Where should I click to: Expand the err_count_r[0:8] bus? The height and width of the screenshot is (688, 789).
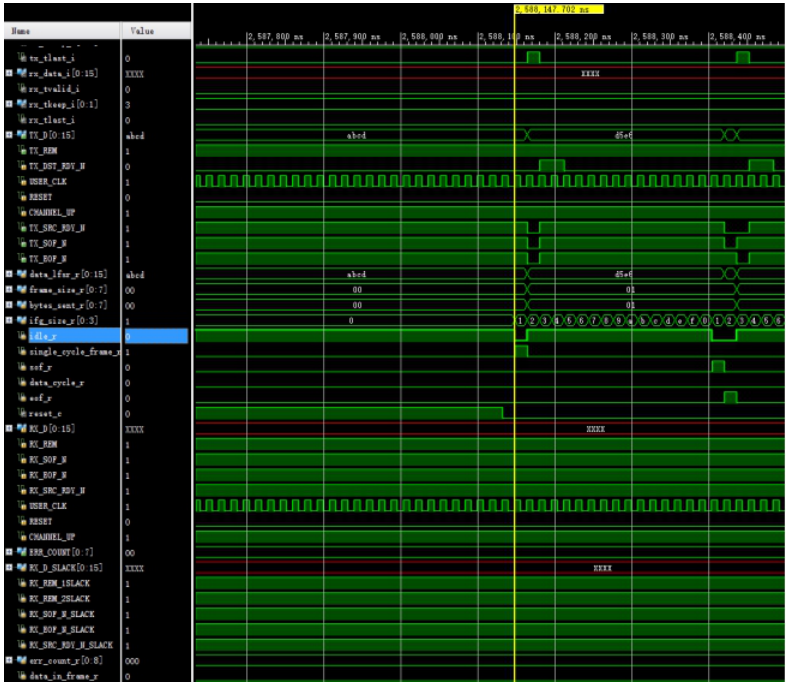click(x=8, y=660)
